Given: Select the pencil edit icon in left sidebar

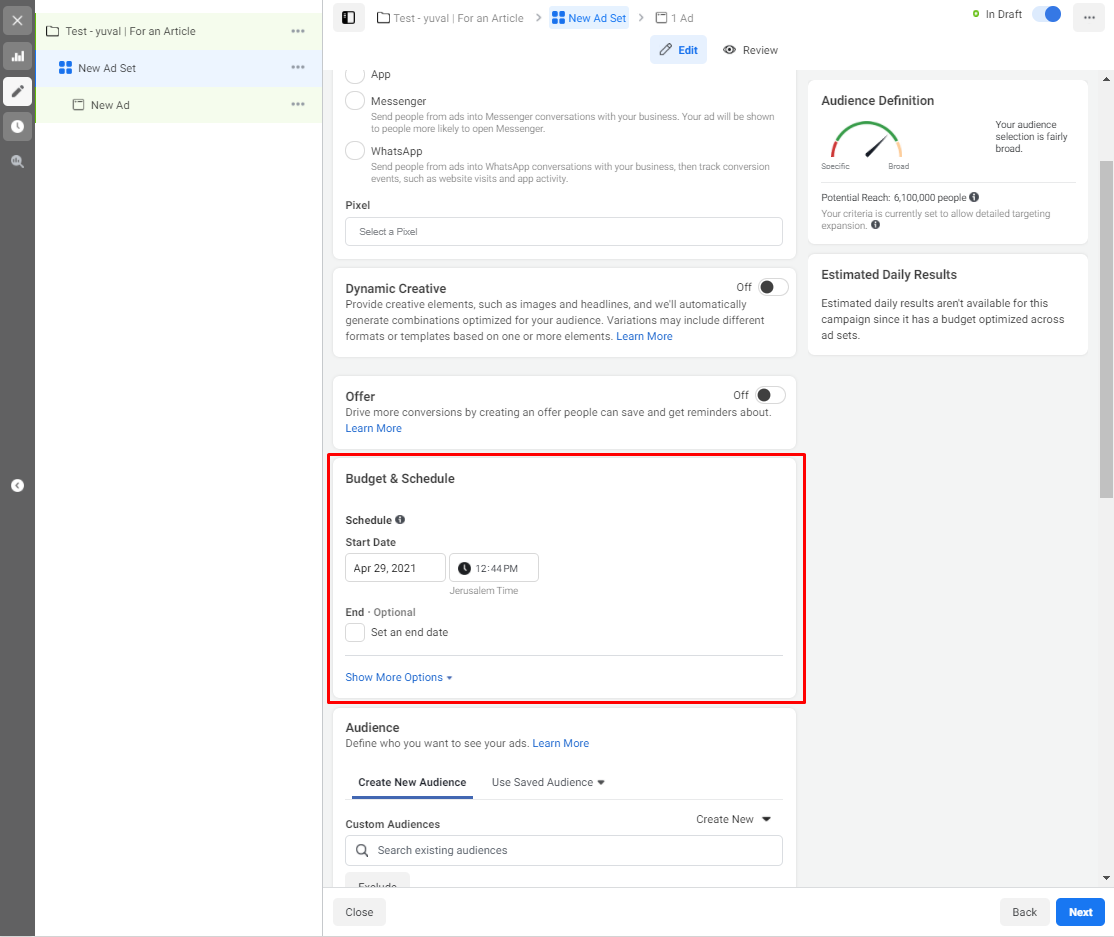Looking at the screenshot, I should point(17,91).
